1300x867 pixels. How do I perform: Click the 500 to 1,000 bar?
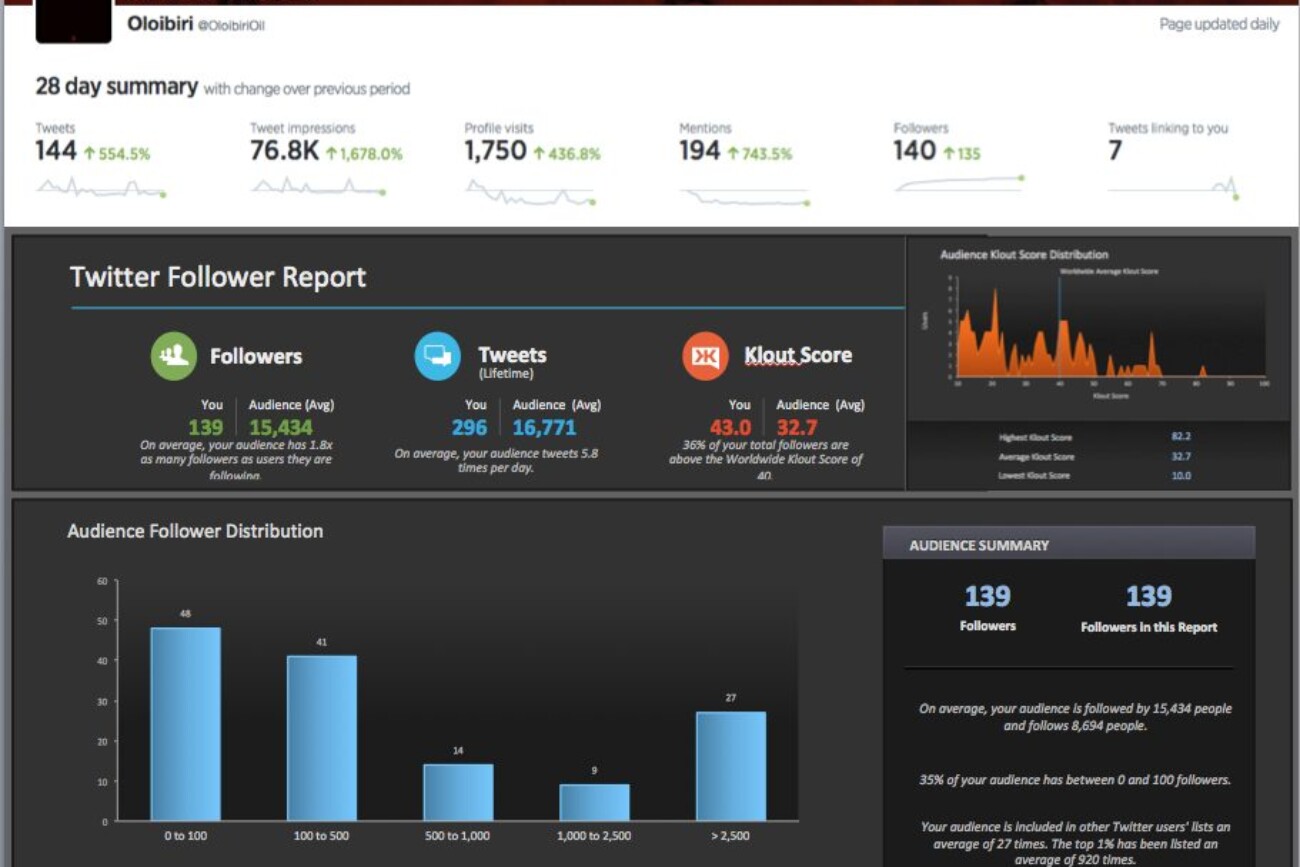458,792
